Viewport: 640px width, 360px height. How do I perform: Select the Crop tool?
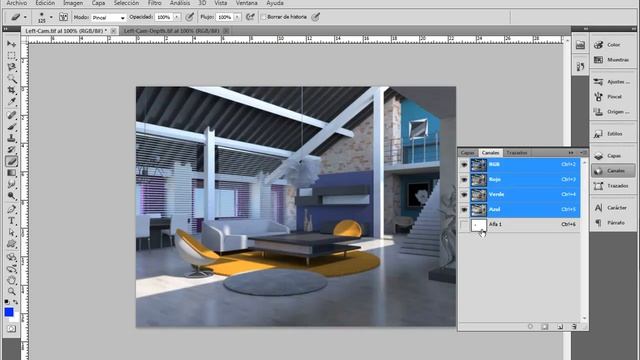[11, 90]
